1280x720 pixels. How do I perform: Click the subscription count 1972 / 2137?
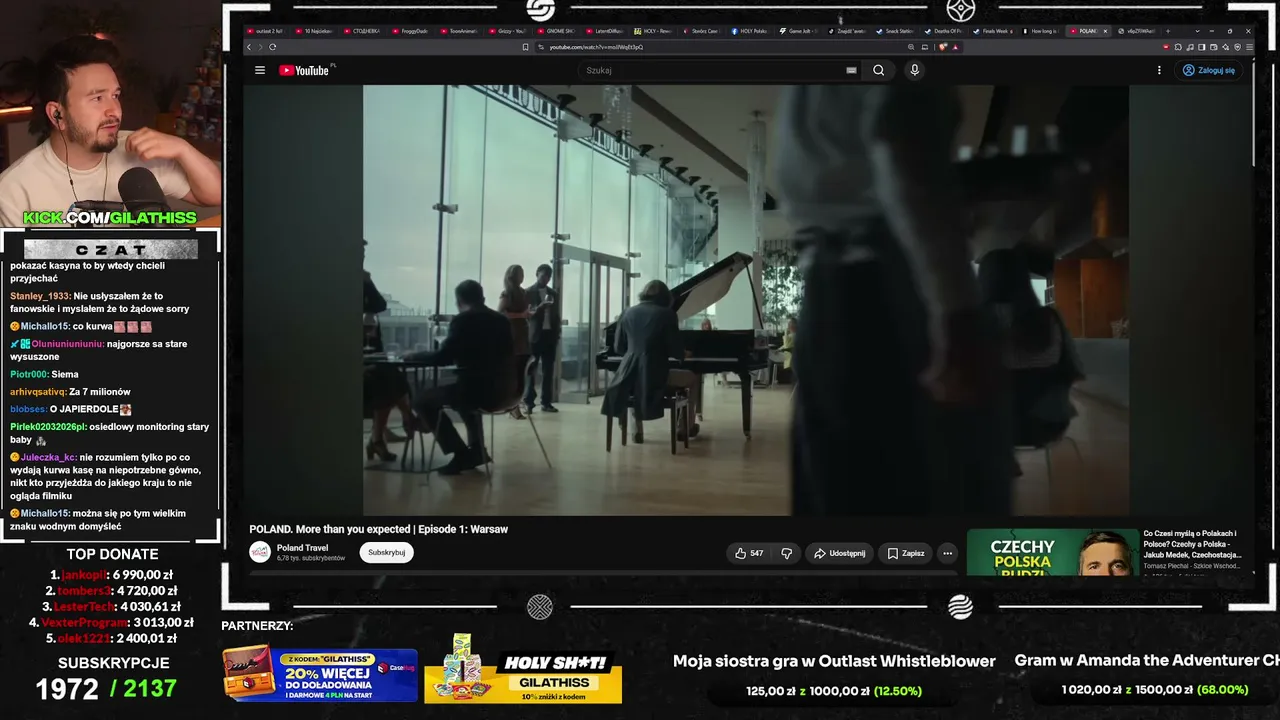click(x=106, y=688)
